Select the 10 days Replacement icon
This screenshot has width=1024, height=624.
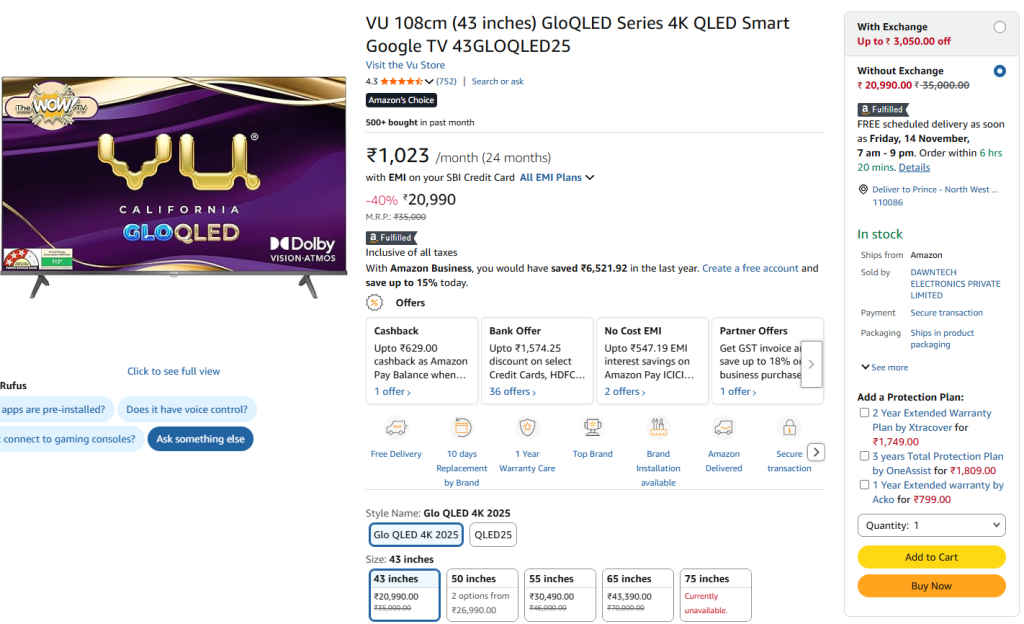click(x=461, y=426)
